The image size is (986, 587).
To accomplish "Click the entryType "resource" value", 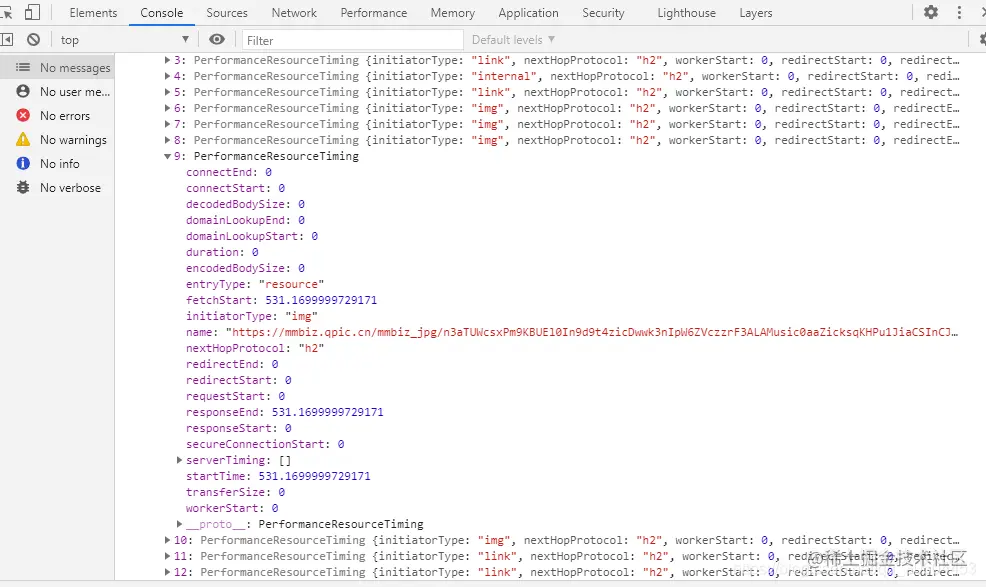I will [291, 284].
